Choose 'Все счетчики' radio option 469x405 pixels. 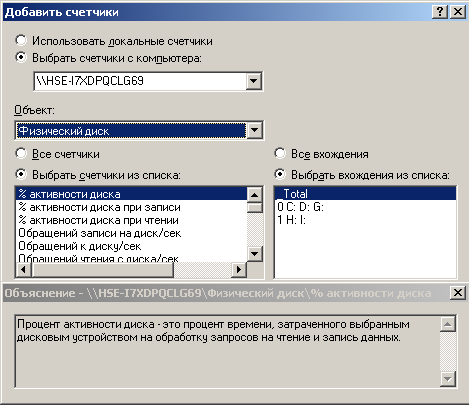[21, 154]
